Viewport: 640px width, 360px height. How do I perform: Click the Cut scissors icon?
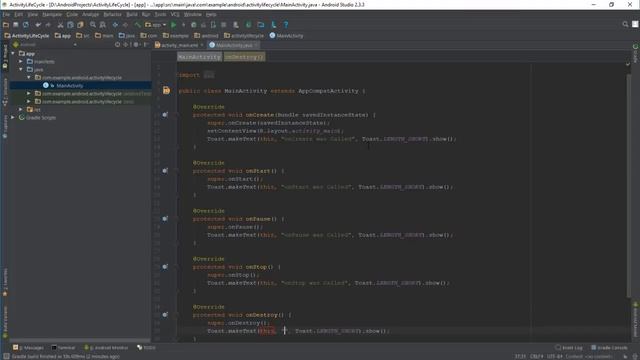point(60,25)
